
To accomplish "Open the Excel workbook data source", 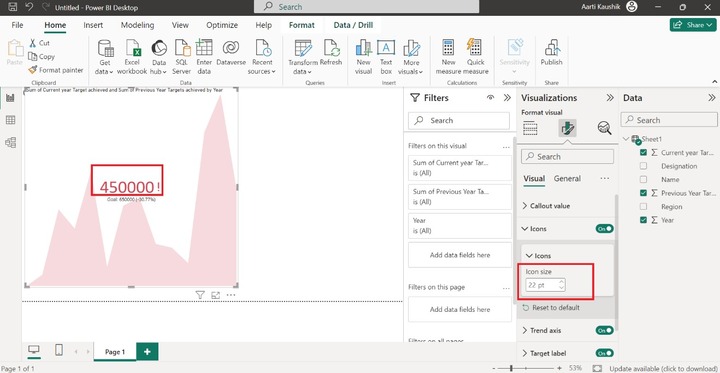I will pyautogui.click(x=132, y=57).
